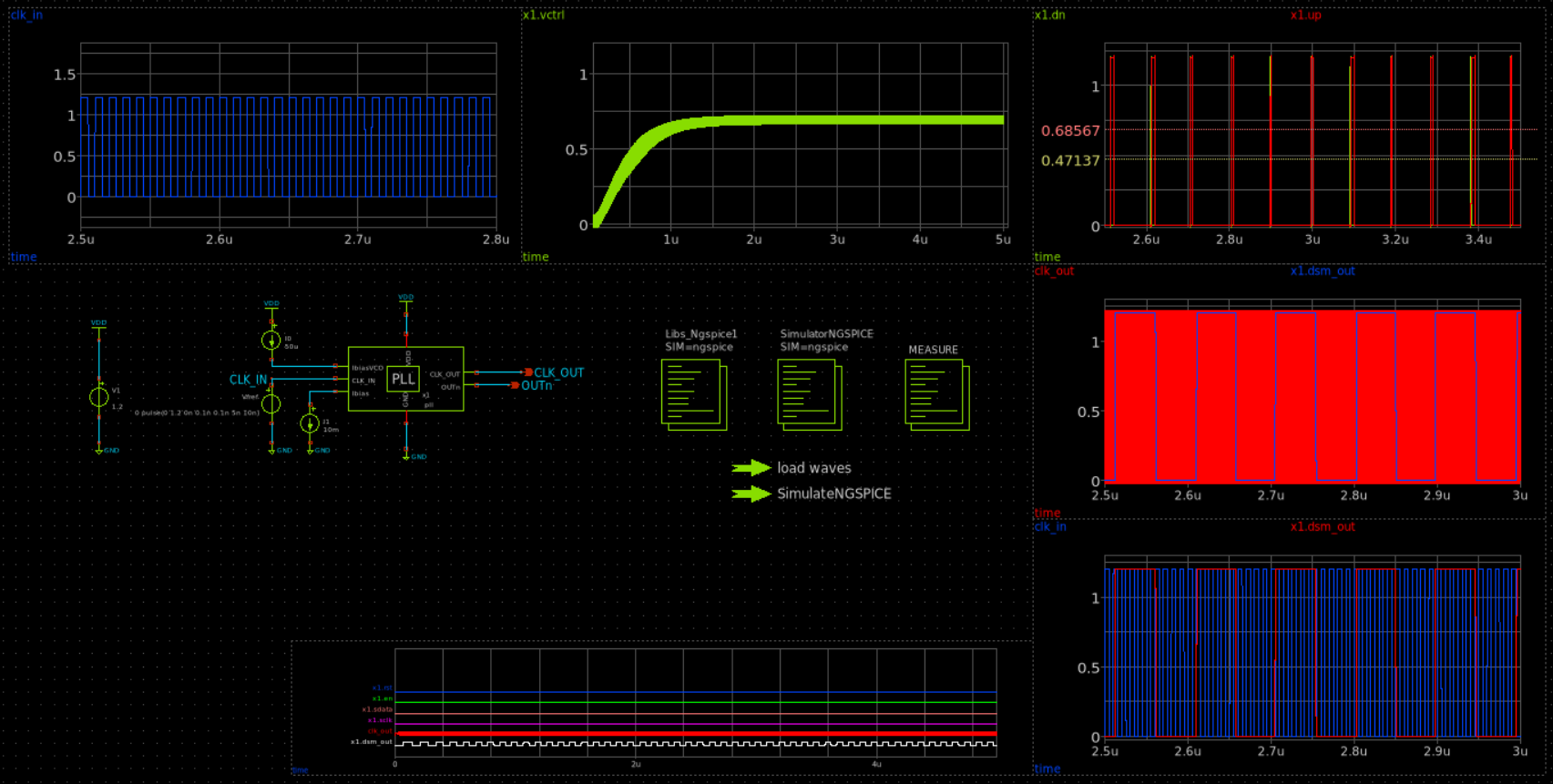
Task: Click the clk_out label in digital graph
Action: point(380,731)
